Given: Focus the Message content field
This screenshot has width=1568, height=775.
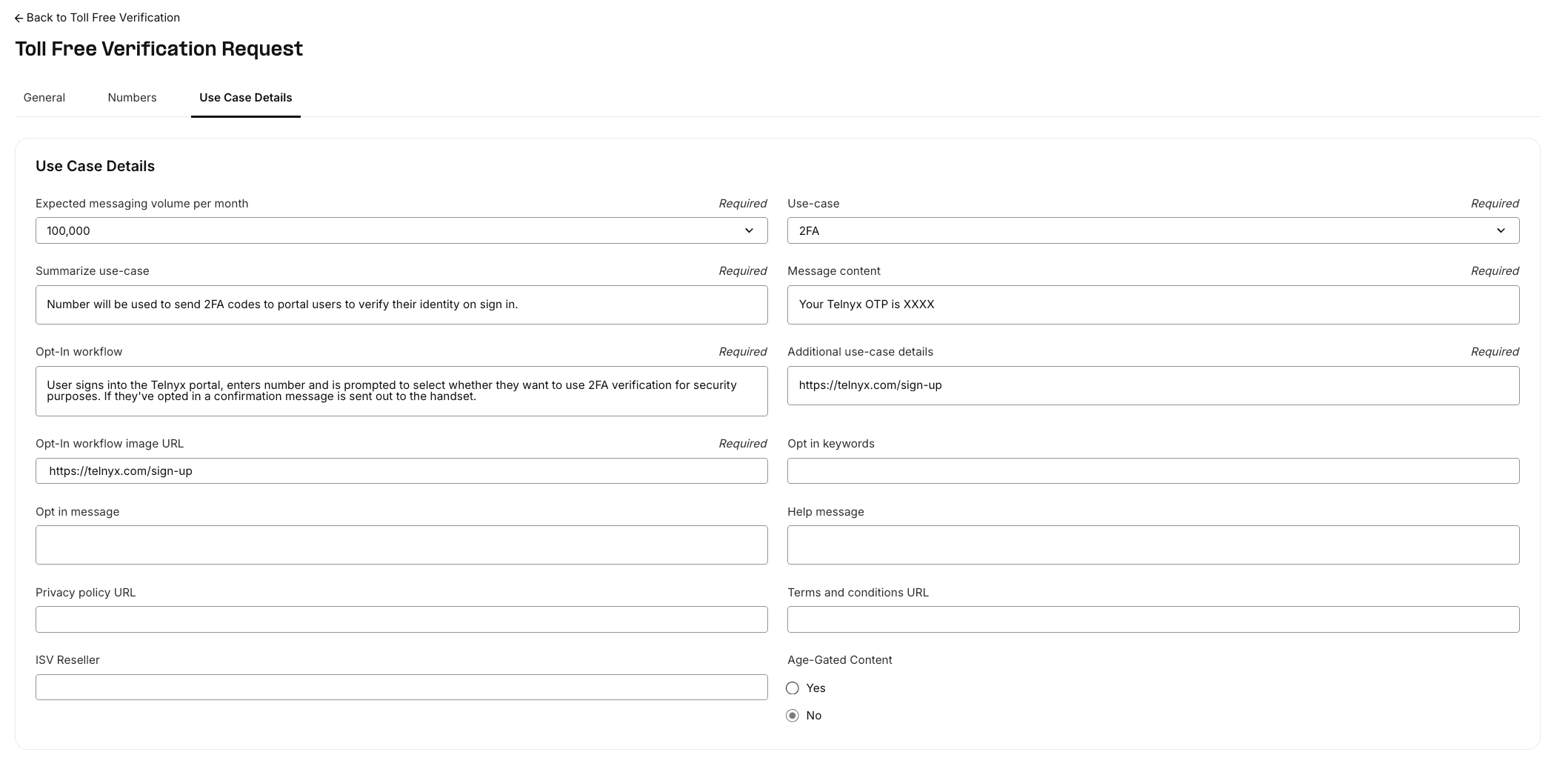Looking at the screenshot, I should [x=1152, y=305].
